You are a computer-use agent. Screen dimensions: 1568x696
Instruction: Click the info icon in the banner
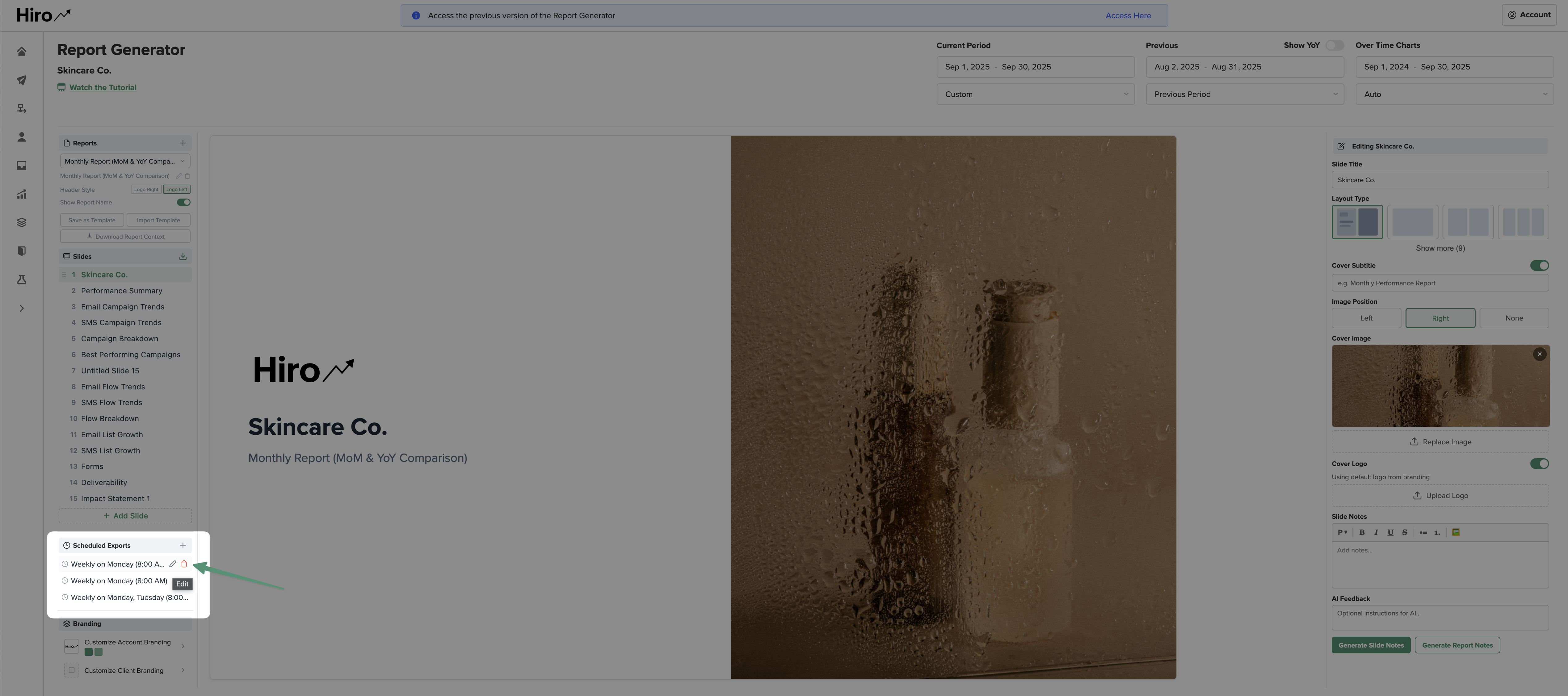coord(416,16)
